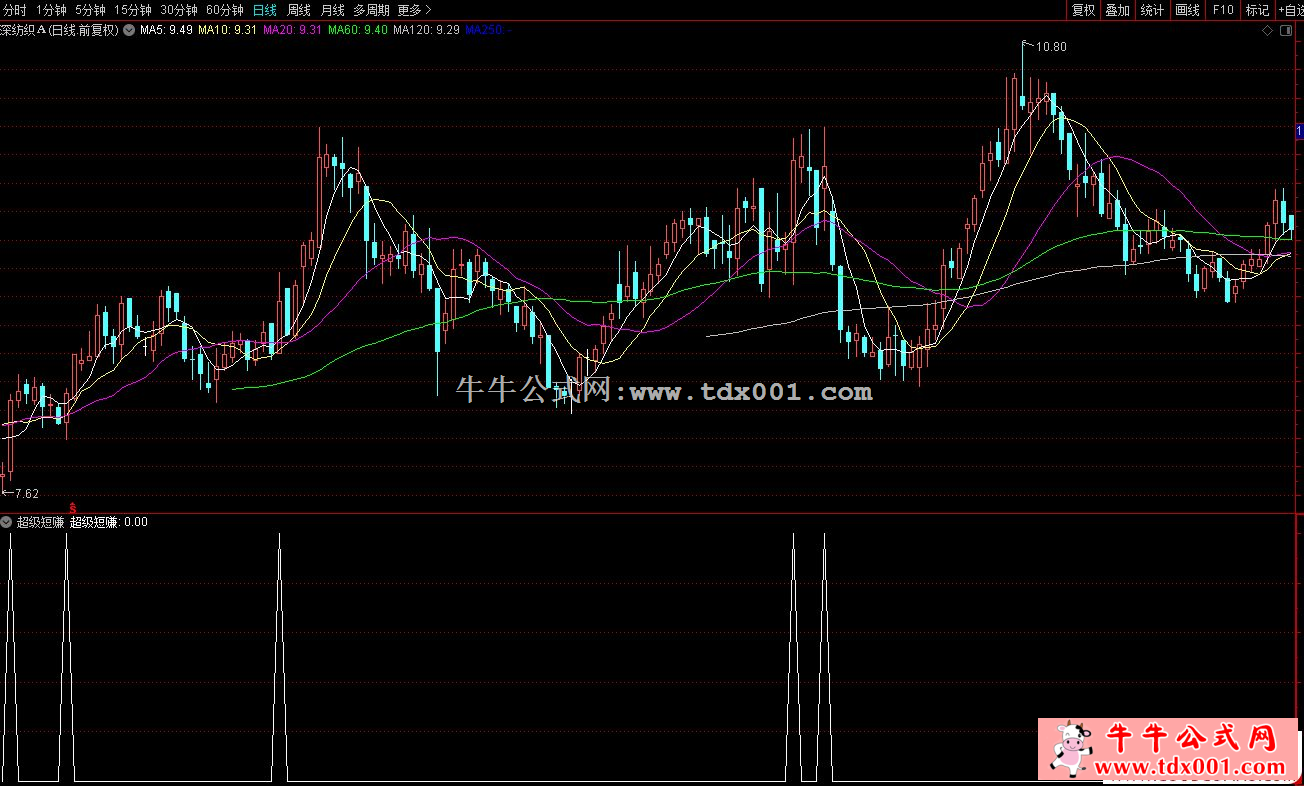Click the blue price tag on right axis
Viewport: 1304px width, 786px height.
coord(1299,132)
